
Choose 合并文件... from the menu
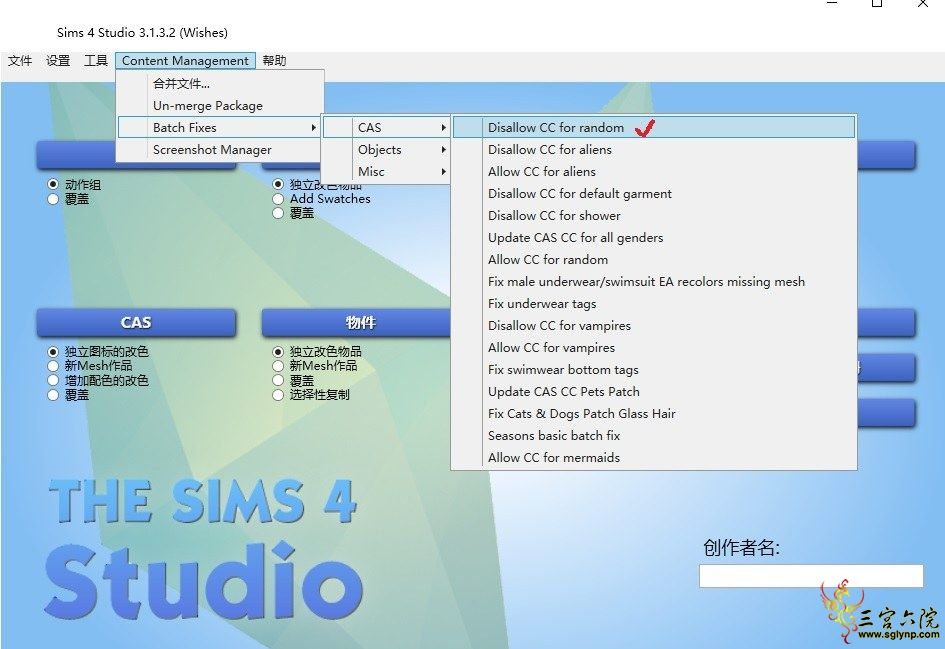(220, 84)
